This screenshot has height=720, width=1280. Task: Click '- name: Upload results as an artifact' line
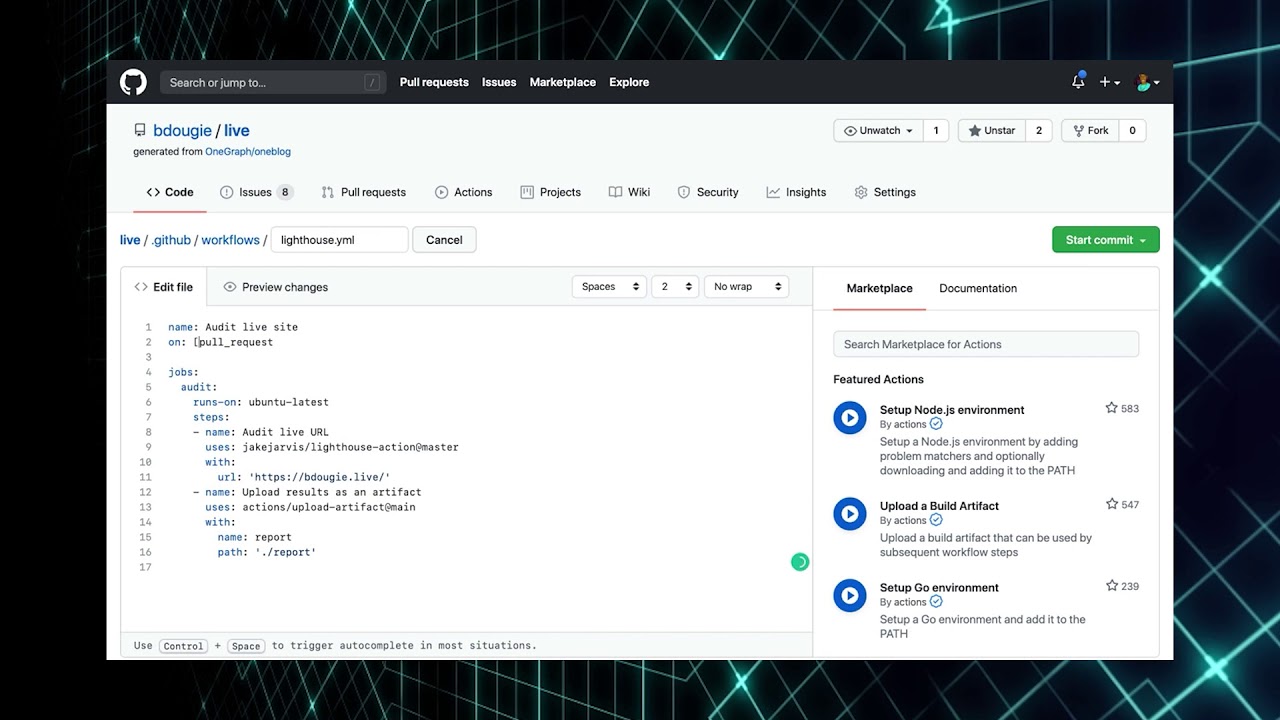click(307, 492)
